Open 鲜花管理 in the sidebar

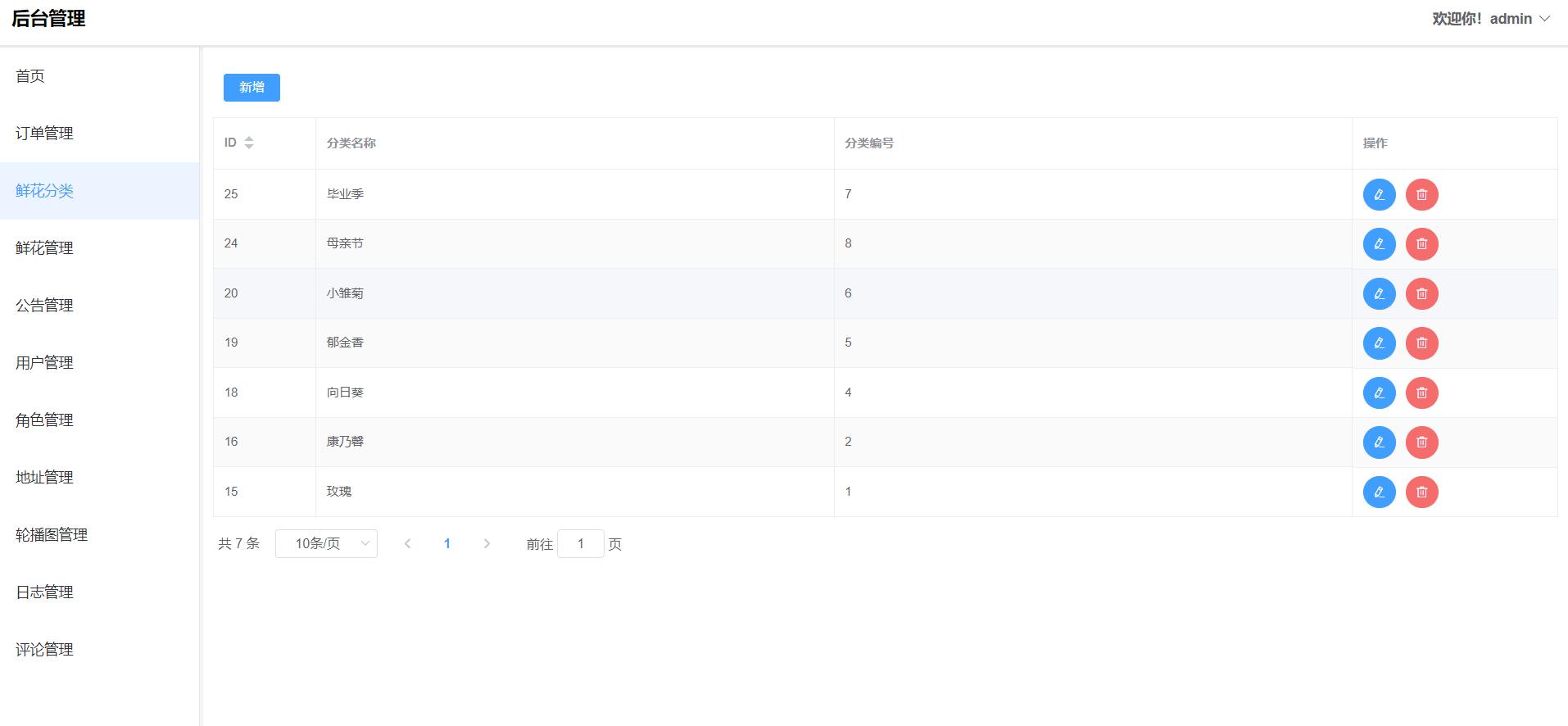tap(99, 248)
